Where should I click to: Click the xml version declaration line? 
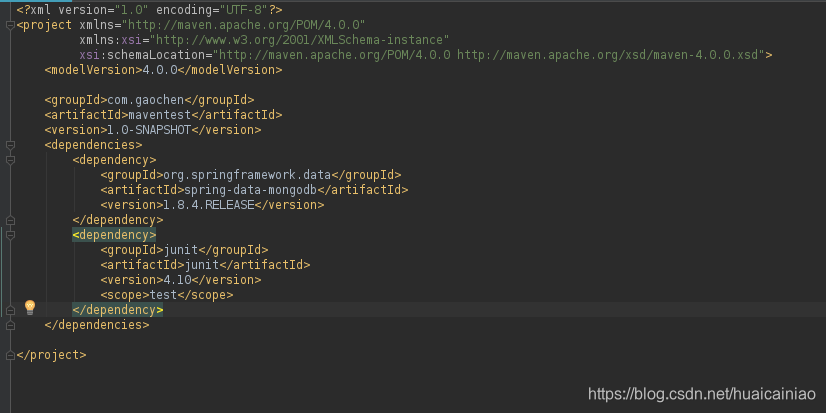150,10
